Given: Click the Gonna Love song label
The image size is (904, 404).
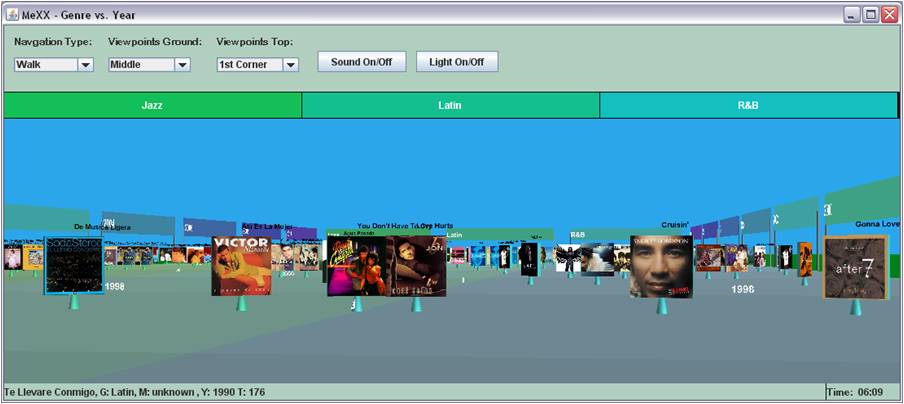Looking at the screenshot, I should click(877, 224).
